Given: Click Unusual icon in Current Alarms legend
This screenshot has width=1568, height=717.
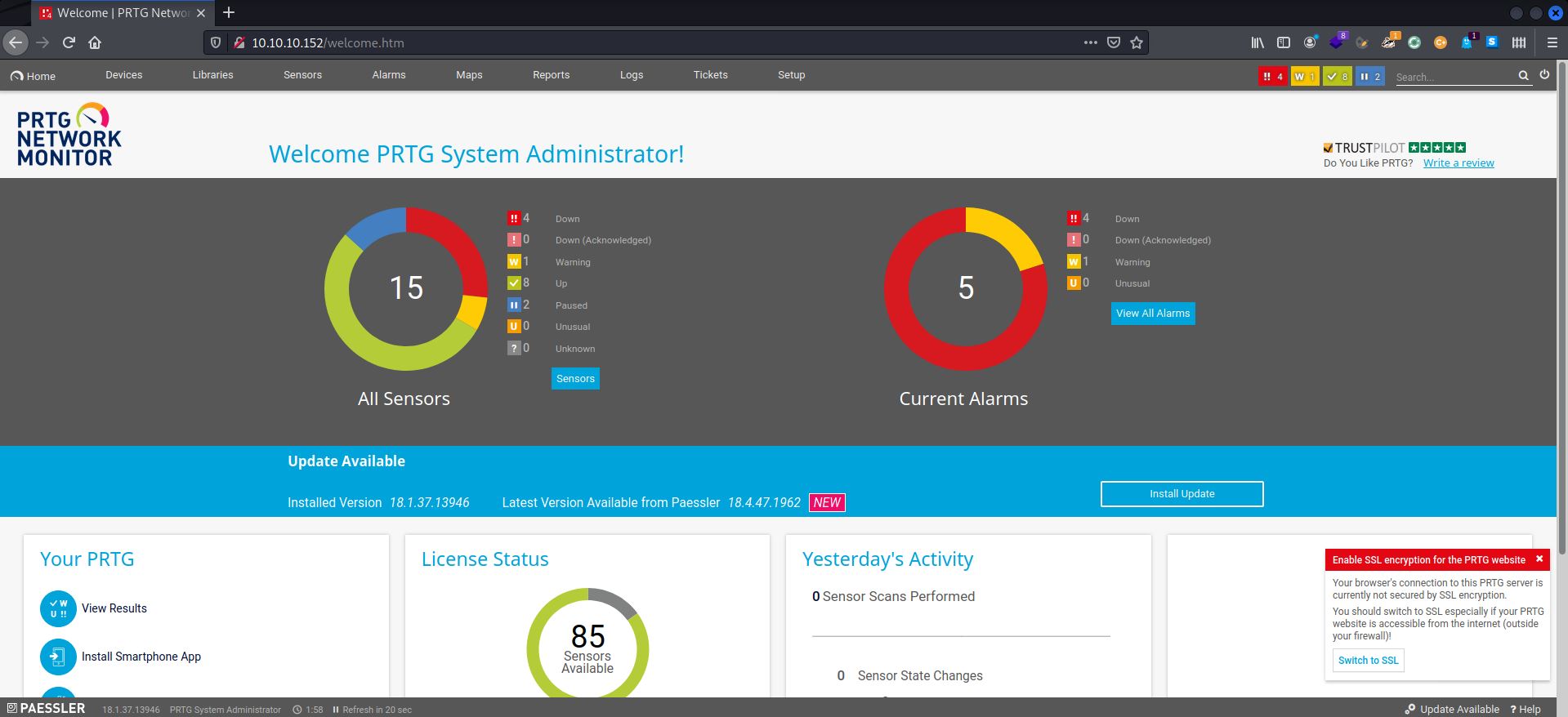Looking at the screenshot, I should [1074, 283].
